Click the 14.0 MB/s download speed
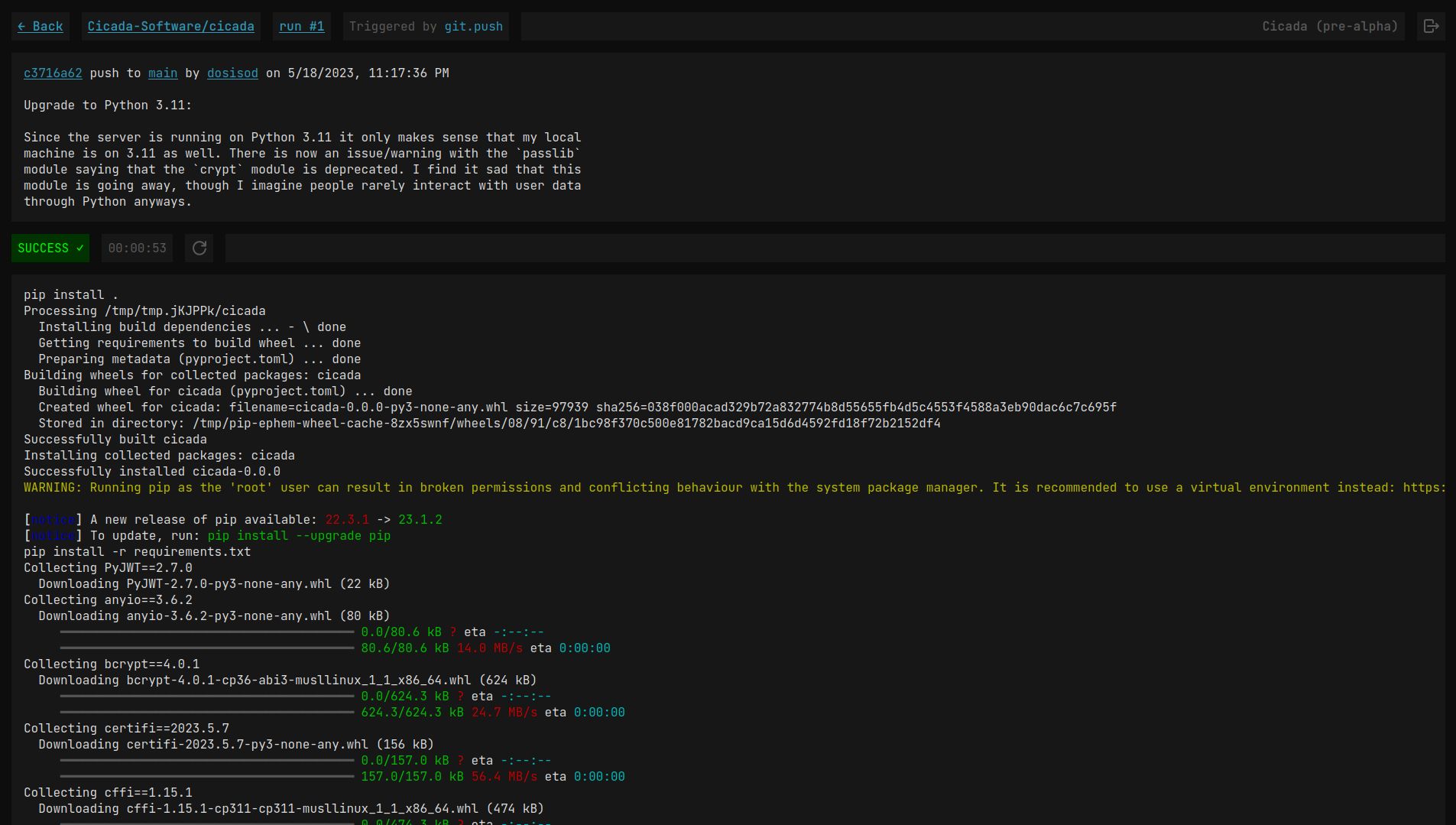 (x=490, y=648)
